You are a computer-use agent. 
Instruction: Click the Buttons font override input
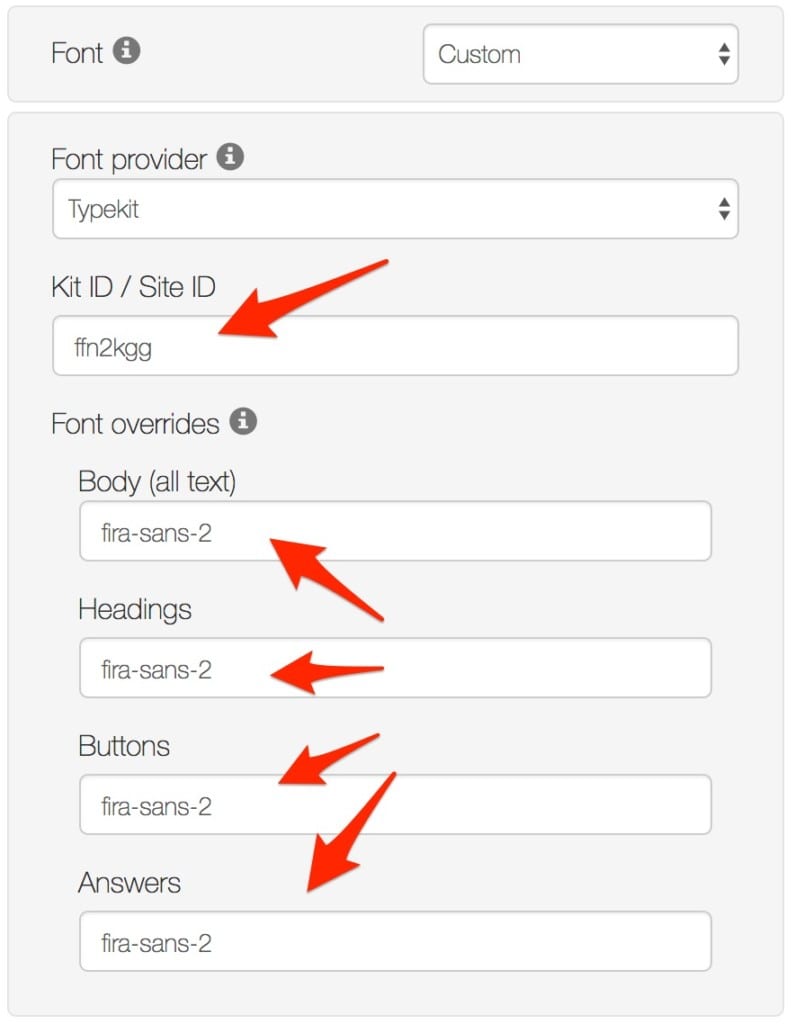[395, 805]
